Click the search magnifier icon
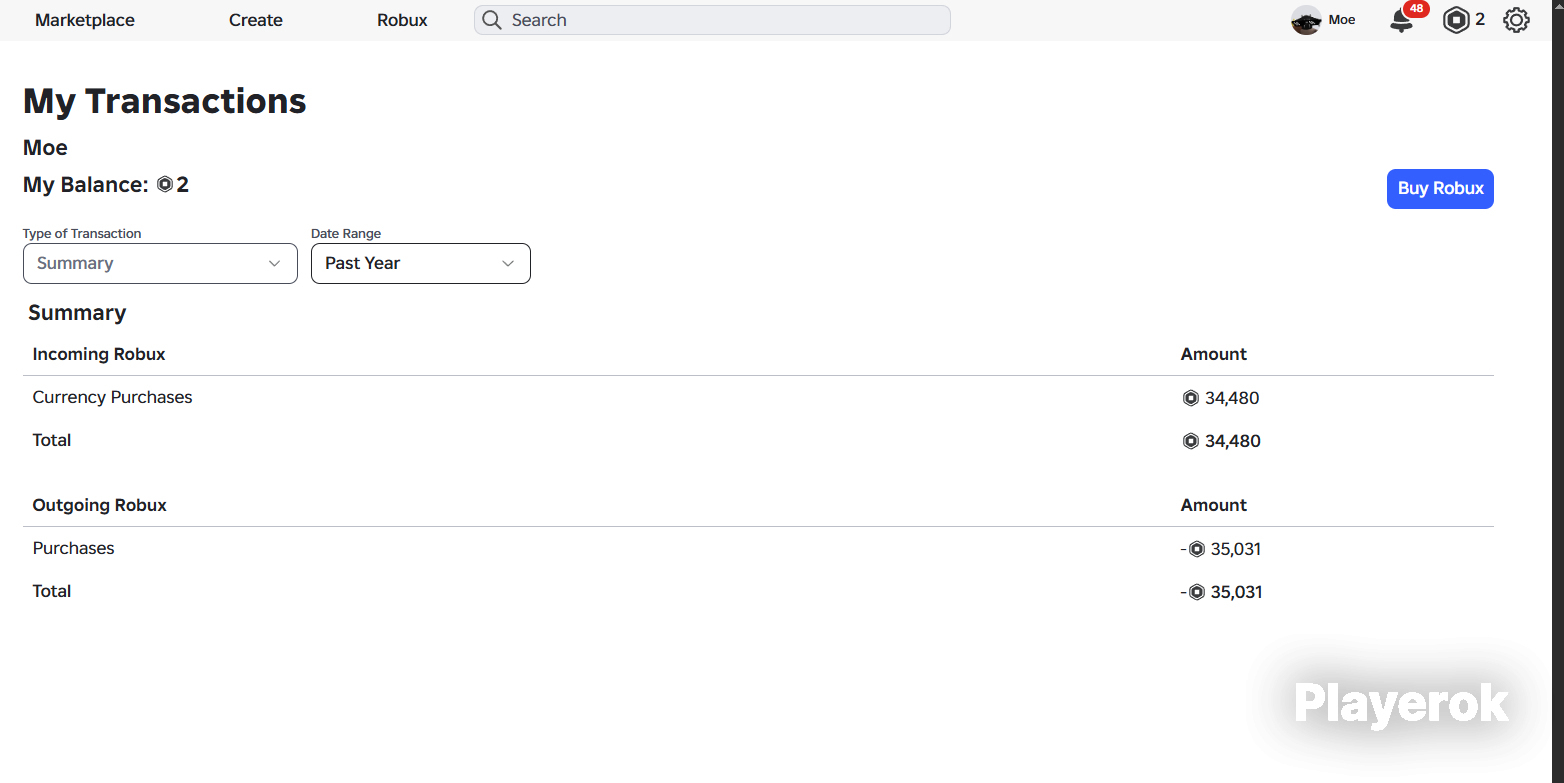The width and height of the screenshot is (1564, 783). pos(491,20)
